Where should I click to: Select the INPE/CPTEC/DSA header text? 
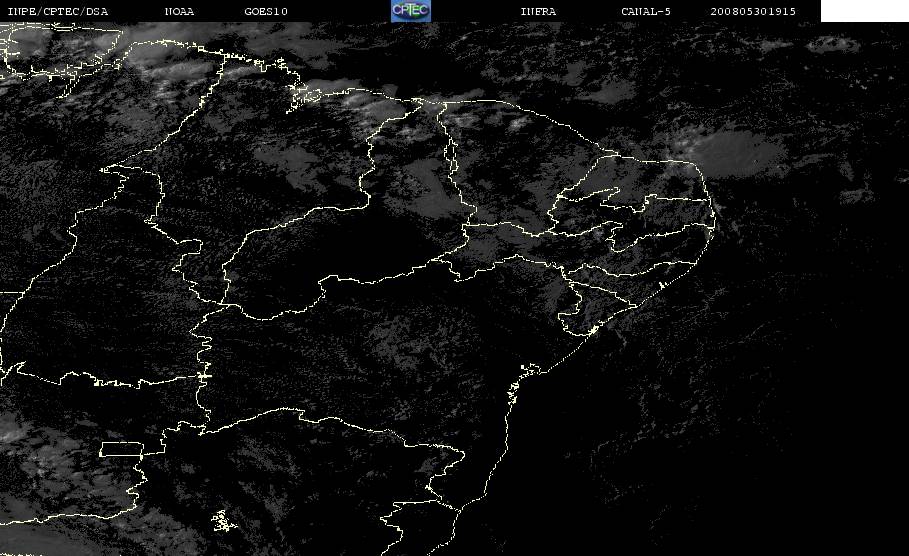[x=57, y=11]
